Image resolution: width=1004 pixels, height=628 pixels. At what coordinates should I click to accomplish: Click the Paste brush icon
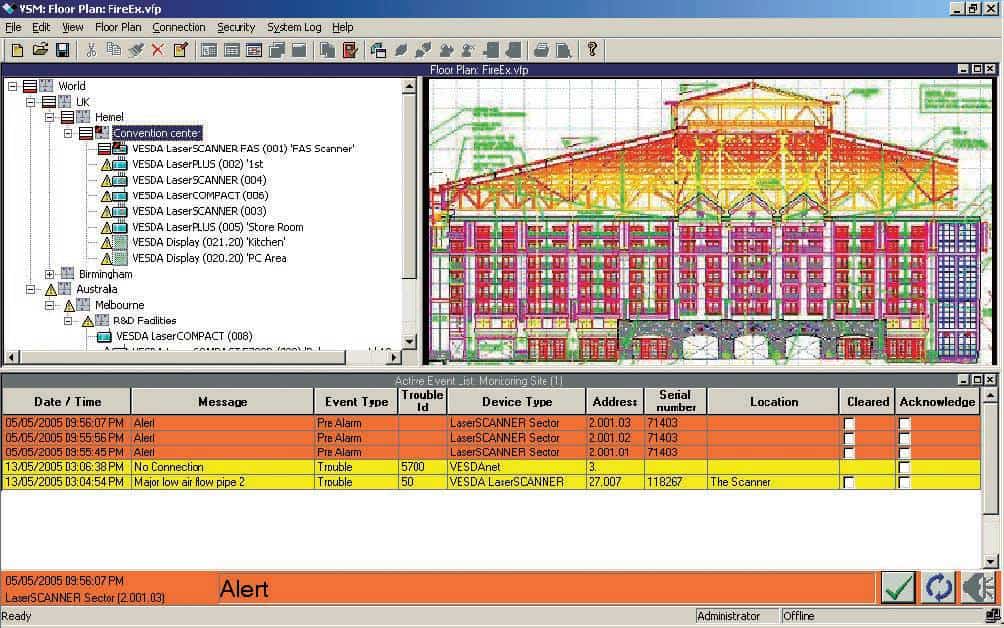click(136, 50)
